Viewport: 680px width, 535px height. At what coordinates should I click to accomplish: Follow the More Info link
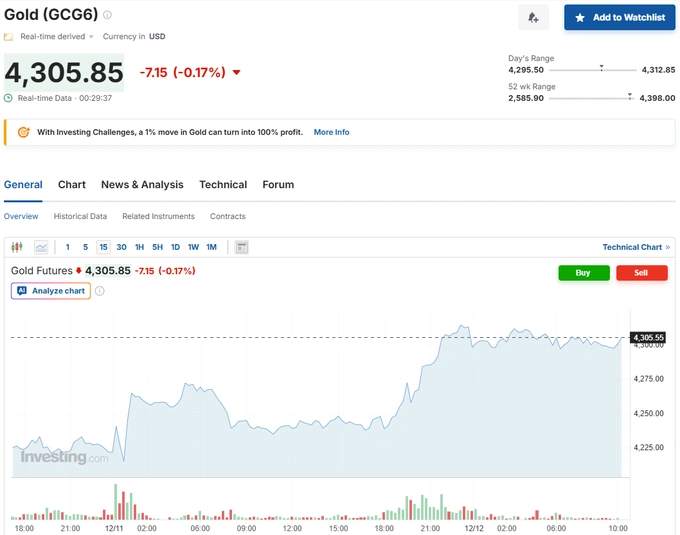click(331, 132)
